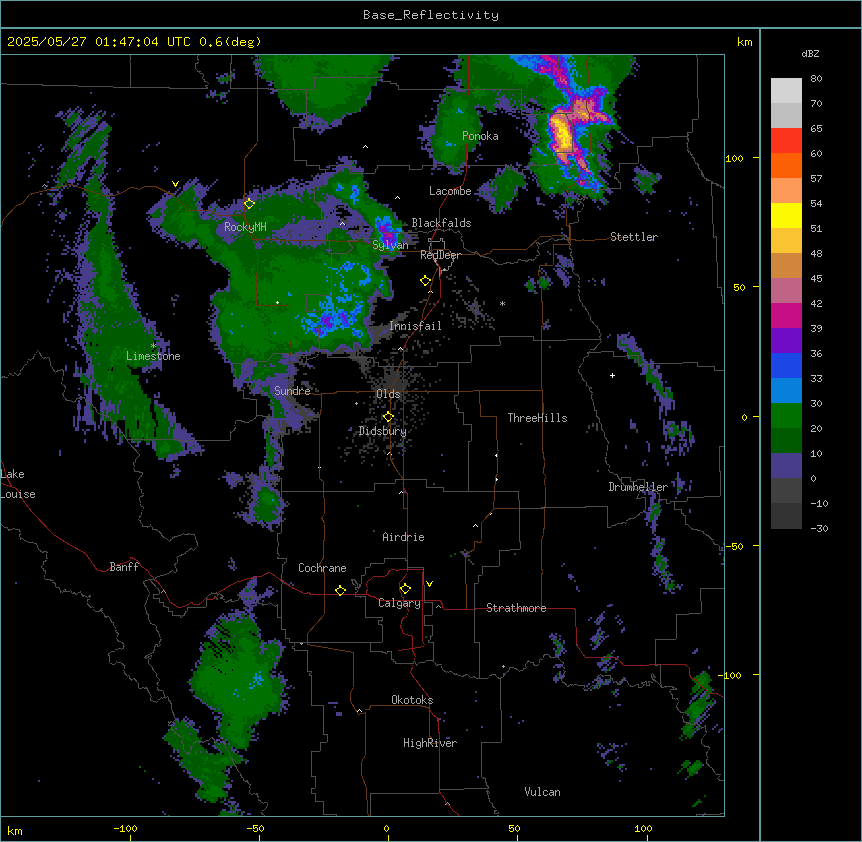Click the km unit label at top right

[744, 42]
